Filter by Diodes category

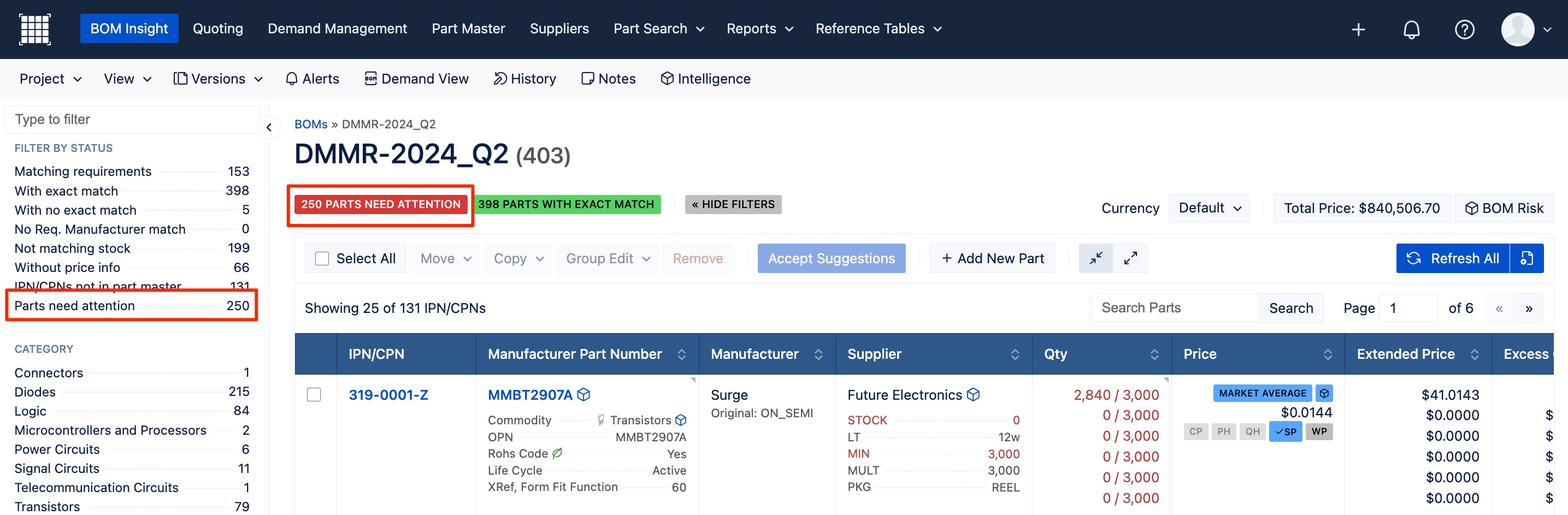coord(132,392)
